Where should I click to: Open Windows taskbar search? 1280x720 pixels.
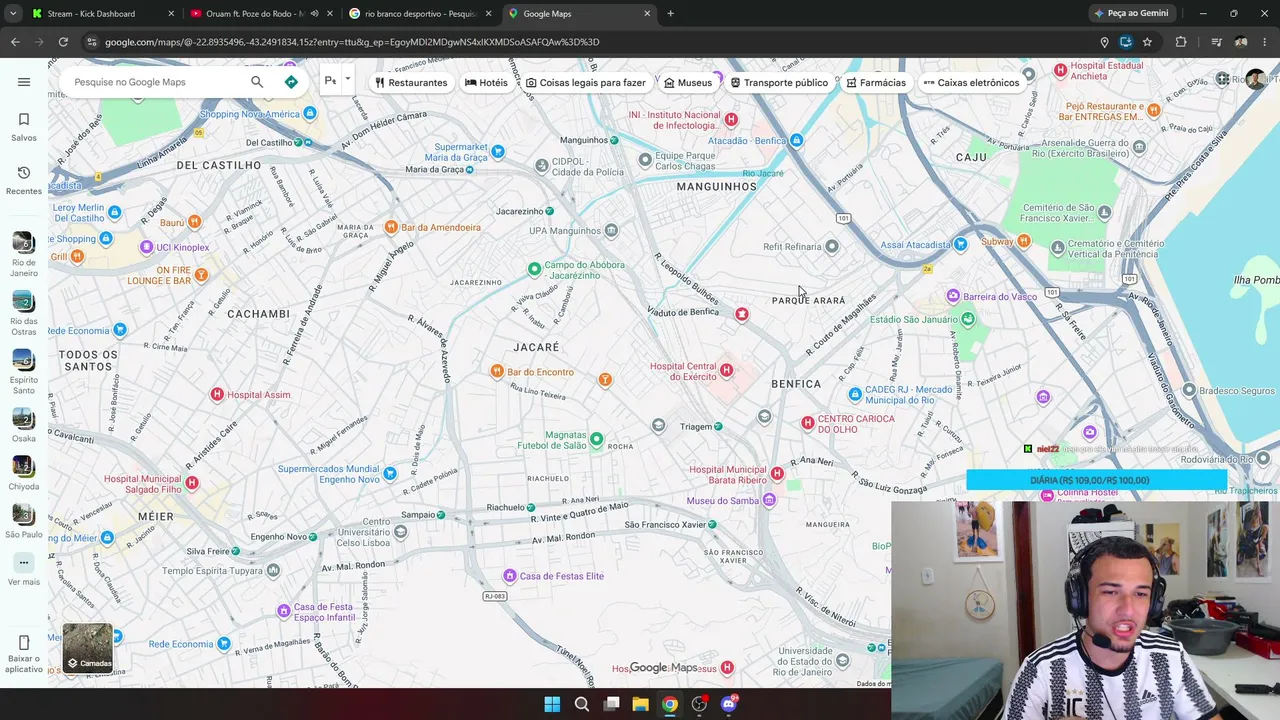[582, 704]
